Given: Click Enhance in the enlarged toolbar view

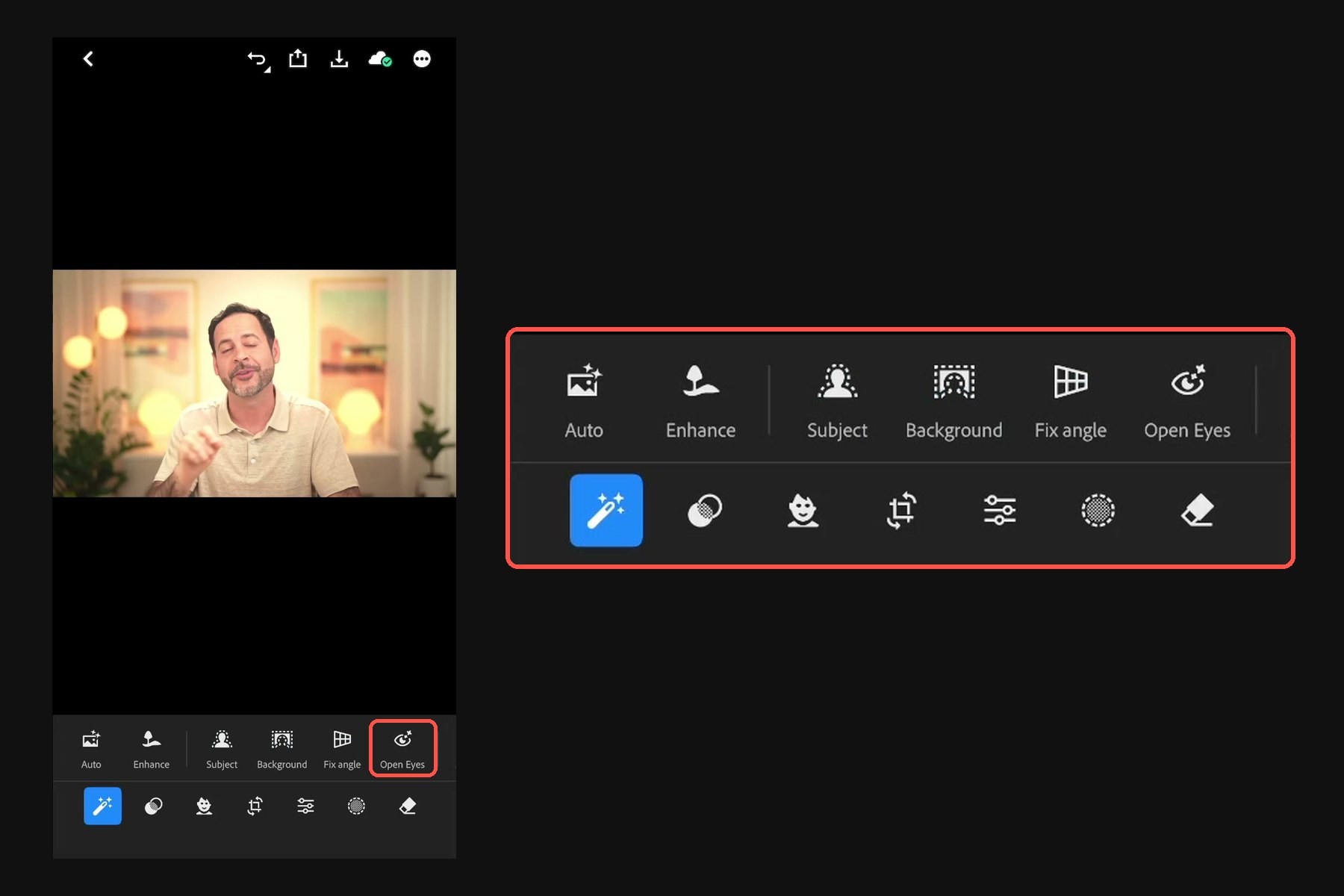Looking at the screenshot, I should [700, 402].
